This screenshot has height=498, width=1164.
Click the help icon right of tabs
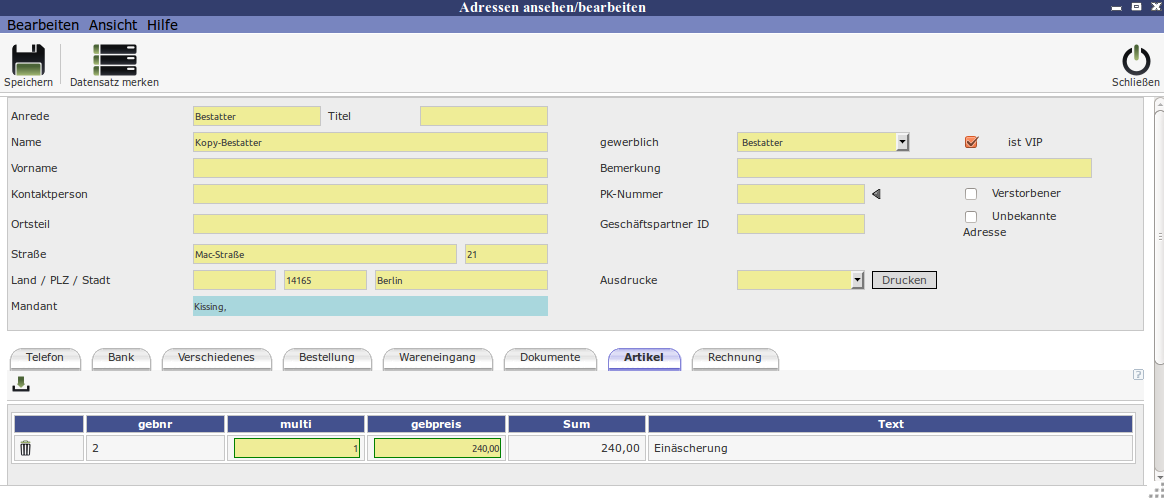1138,375
